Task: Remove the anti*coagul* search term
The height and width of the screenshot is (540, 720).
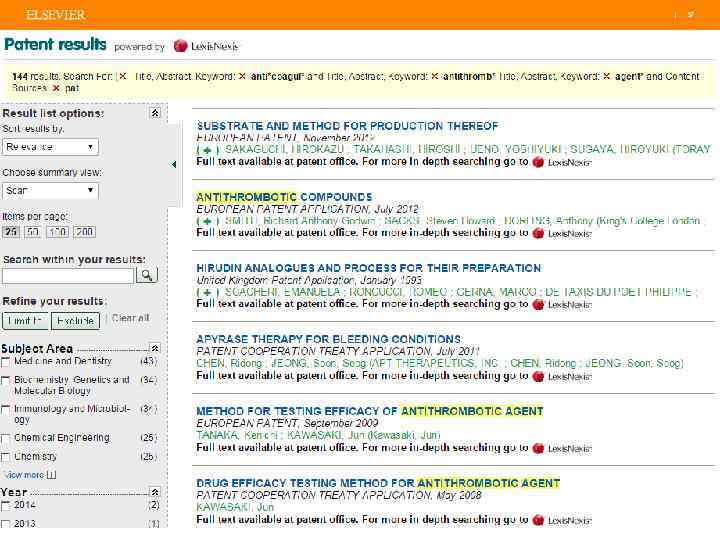Action: click(x=242, y=76)
